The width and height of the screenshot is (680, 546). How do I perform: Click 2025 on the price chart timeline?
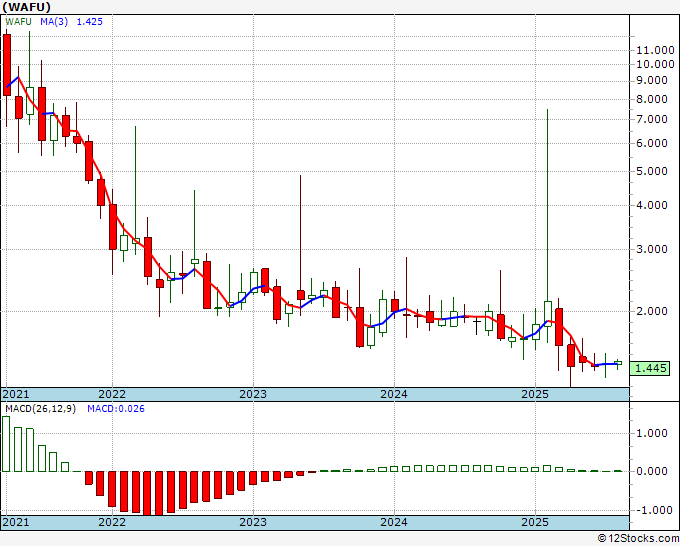(535, 394)
